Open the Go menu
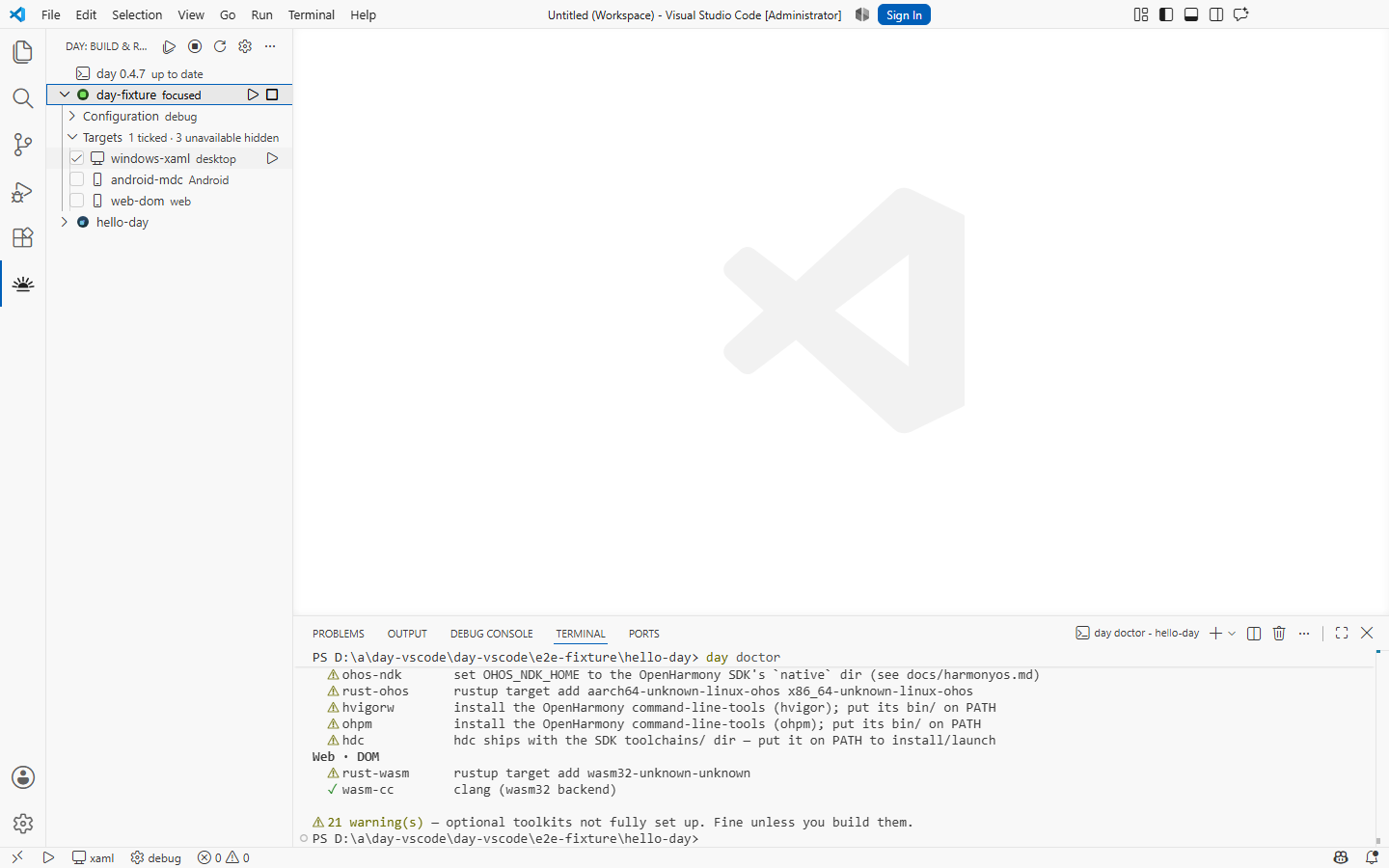Viewport: 1389px width, 868px height. [228, 14]
